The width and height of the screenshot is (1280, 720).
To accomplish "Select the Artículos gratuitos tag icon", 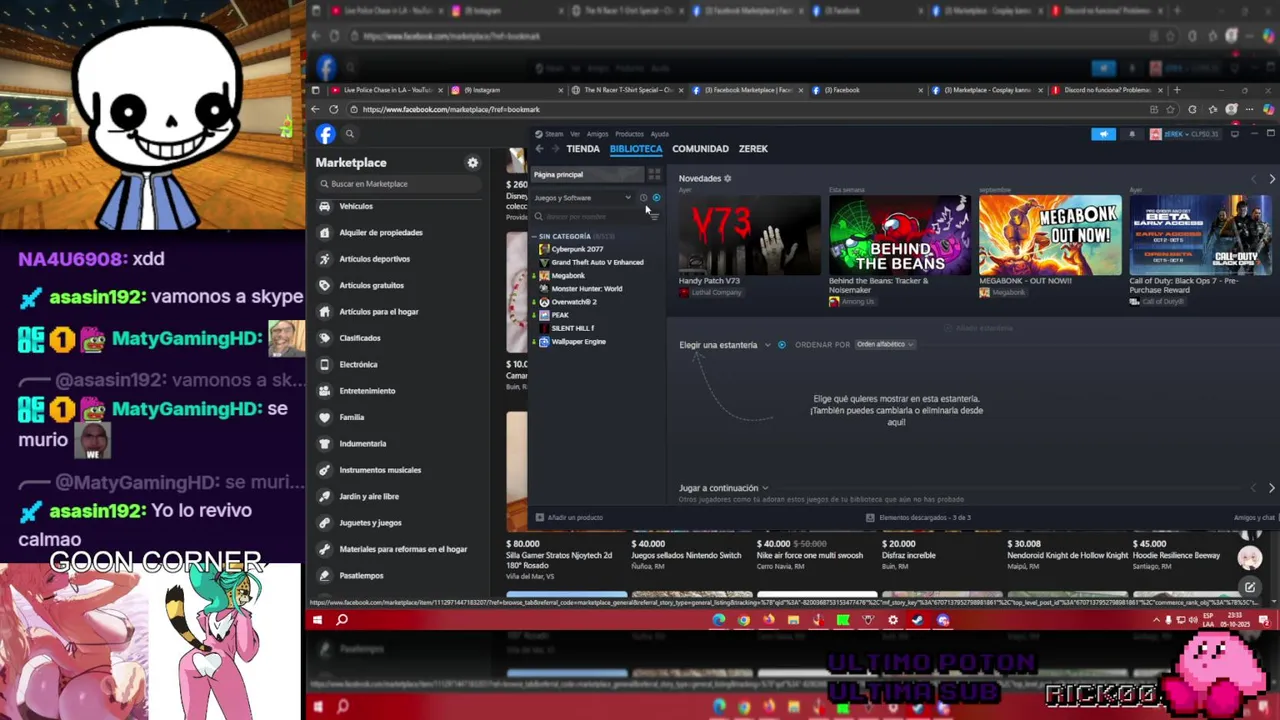I will [324, 285].
